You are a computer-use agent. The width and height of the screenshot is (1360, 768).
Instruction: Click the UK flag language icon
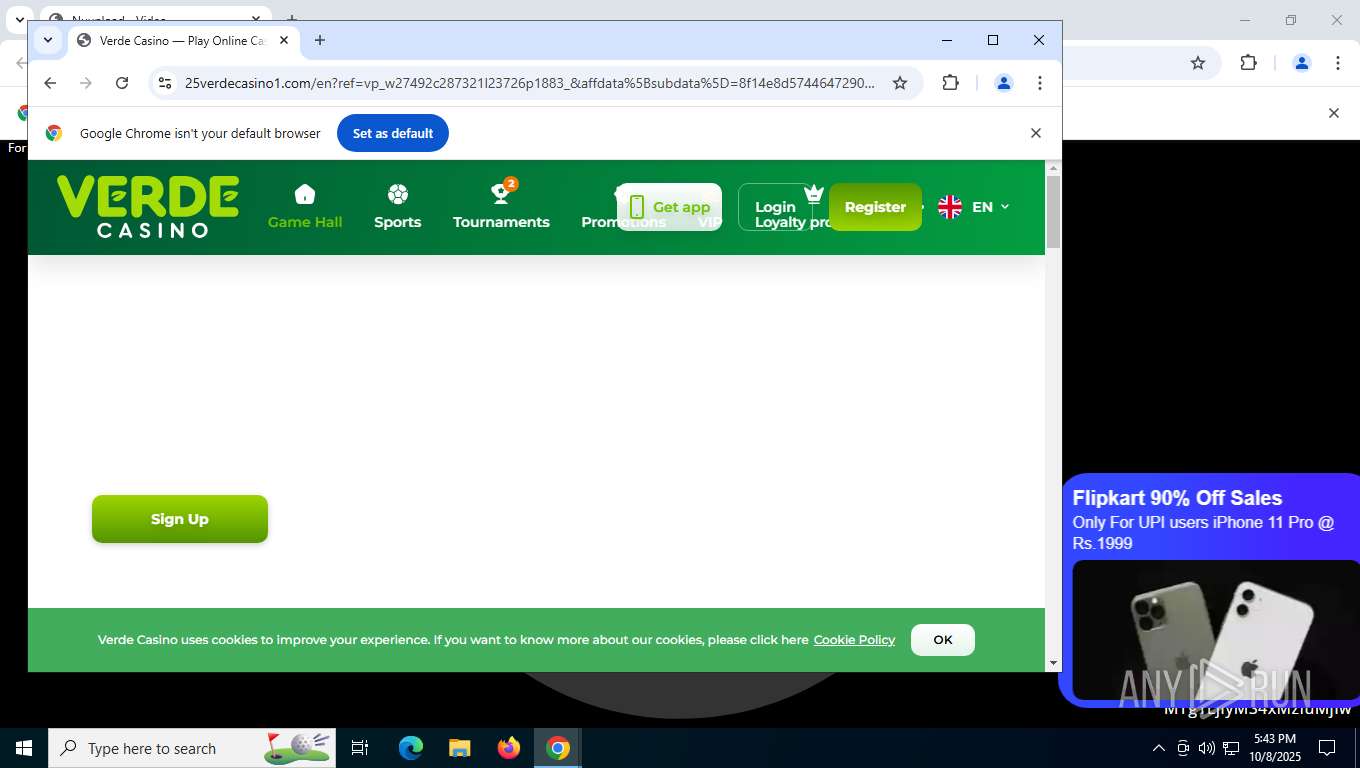(950, 207)
